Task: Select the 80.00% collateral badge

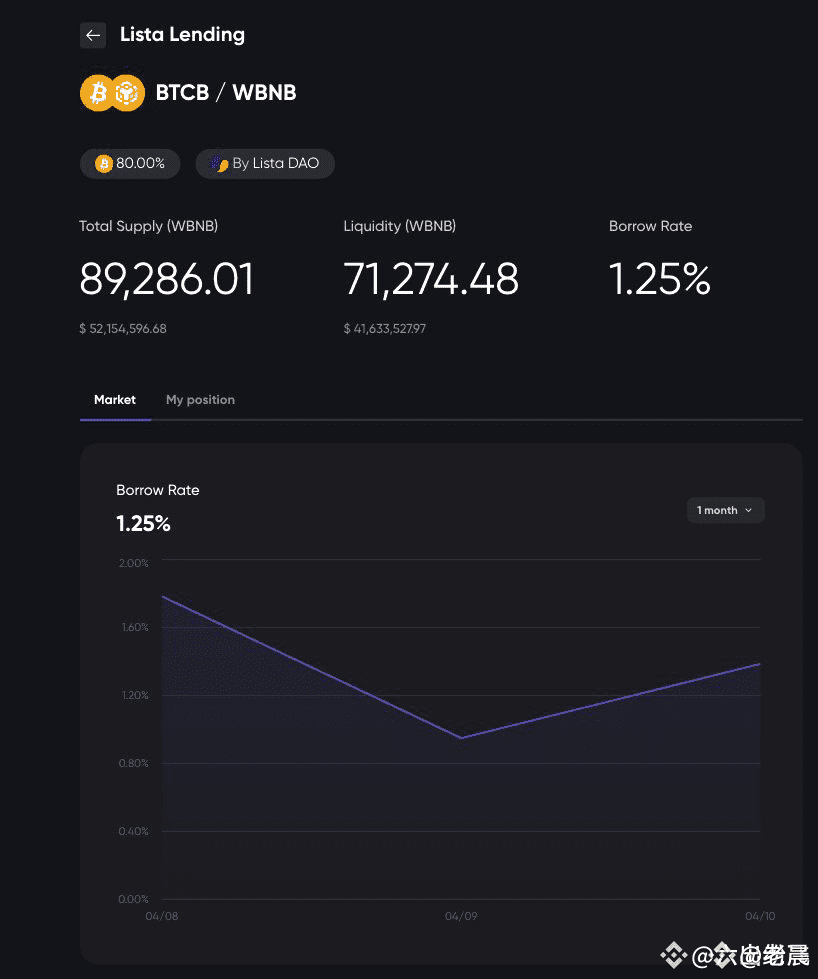Action: coord(130,163)
